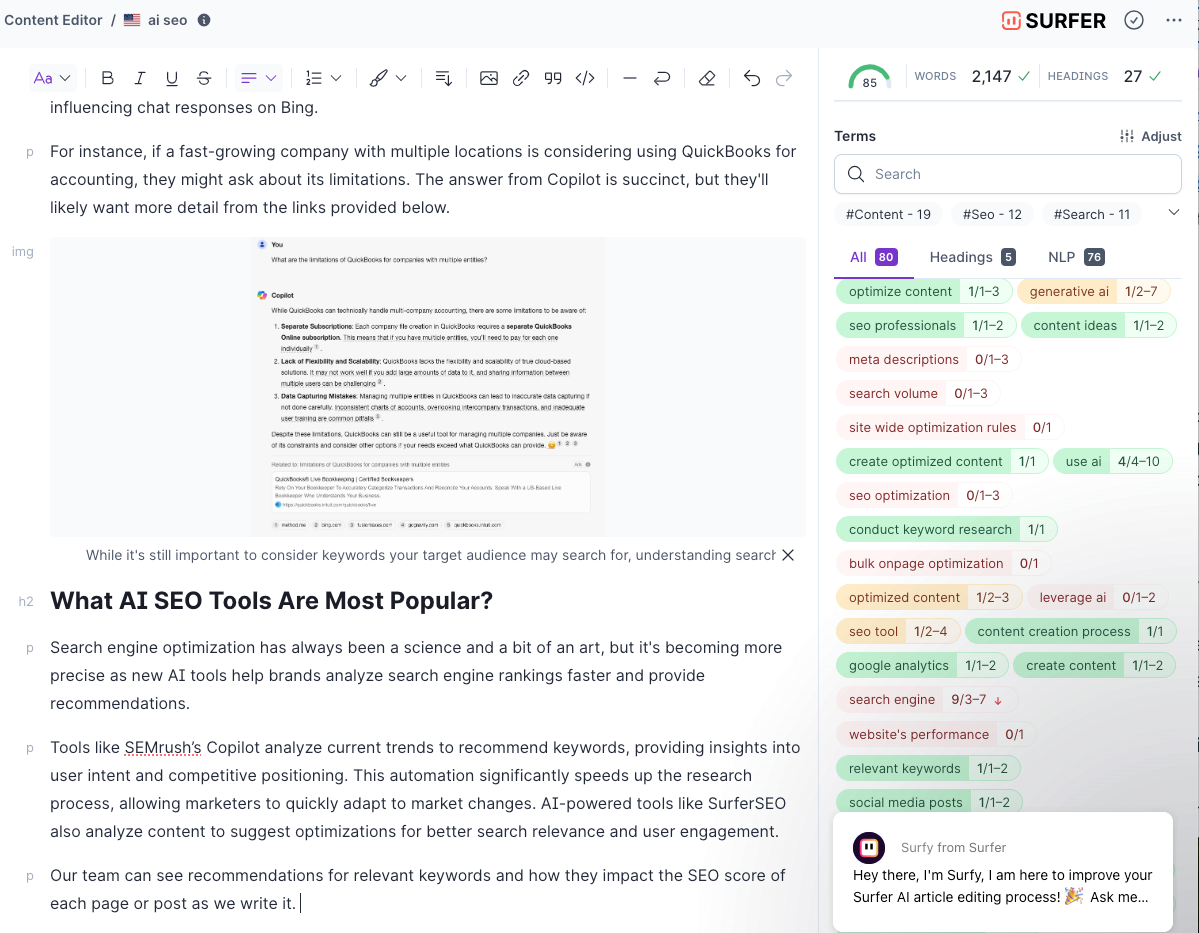This screenshot has height=933, width=1199.
Task: Toggle the #Content - 19 filter tag
Action: 888,214
